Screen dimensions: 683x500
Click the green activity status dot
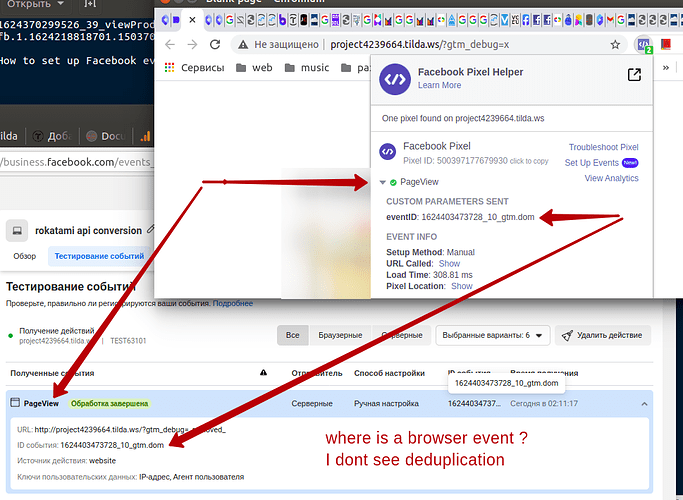pyautogui.click(x=10, y=335)
